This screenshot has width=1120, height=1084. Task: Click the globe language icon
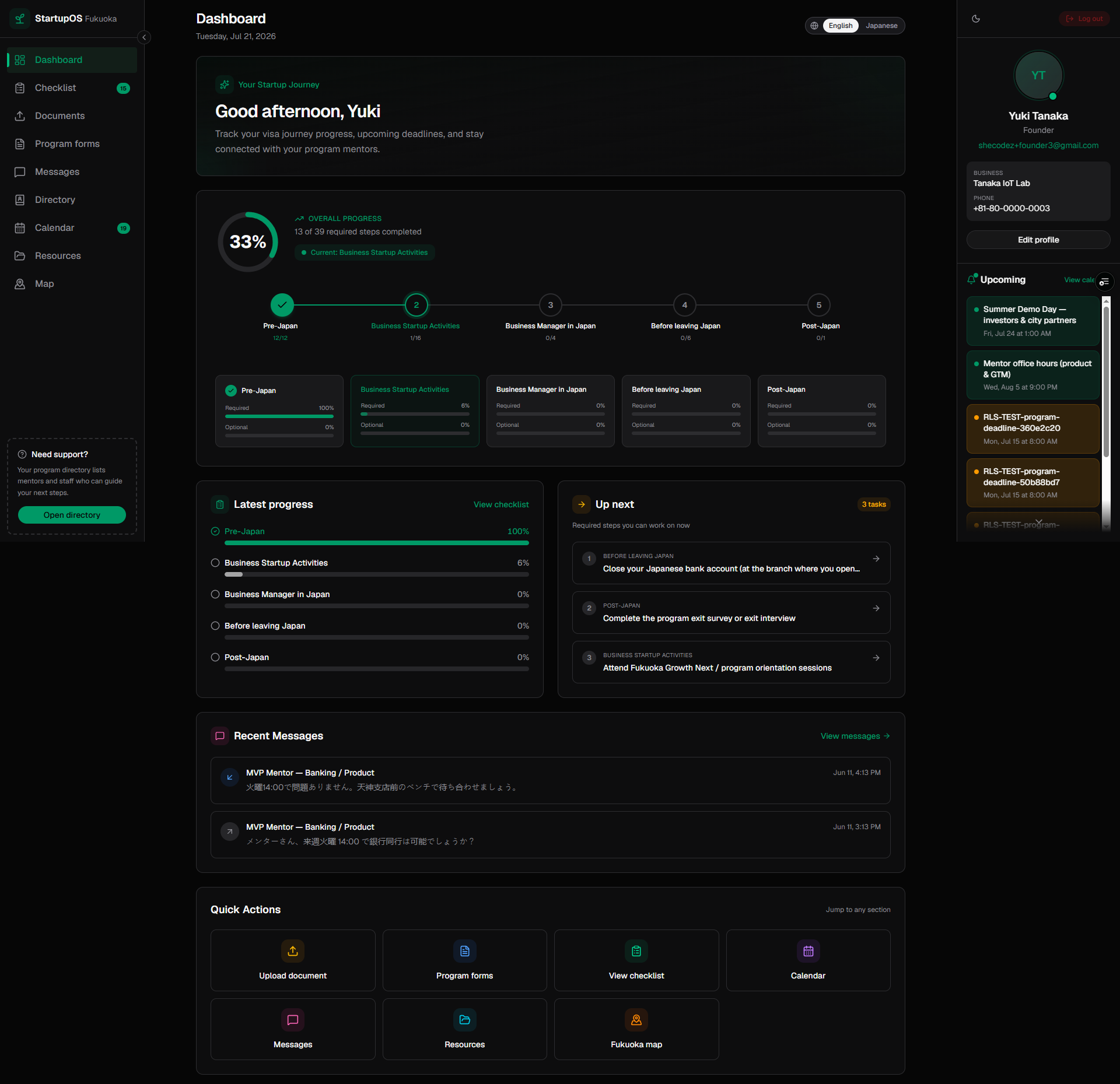coord(814,26)
